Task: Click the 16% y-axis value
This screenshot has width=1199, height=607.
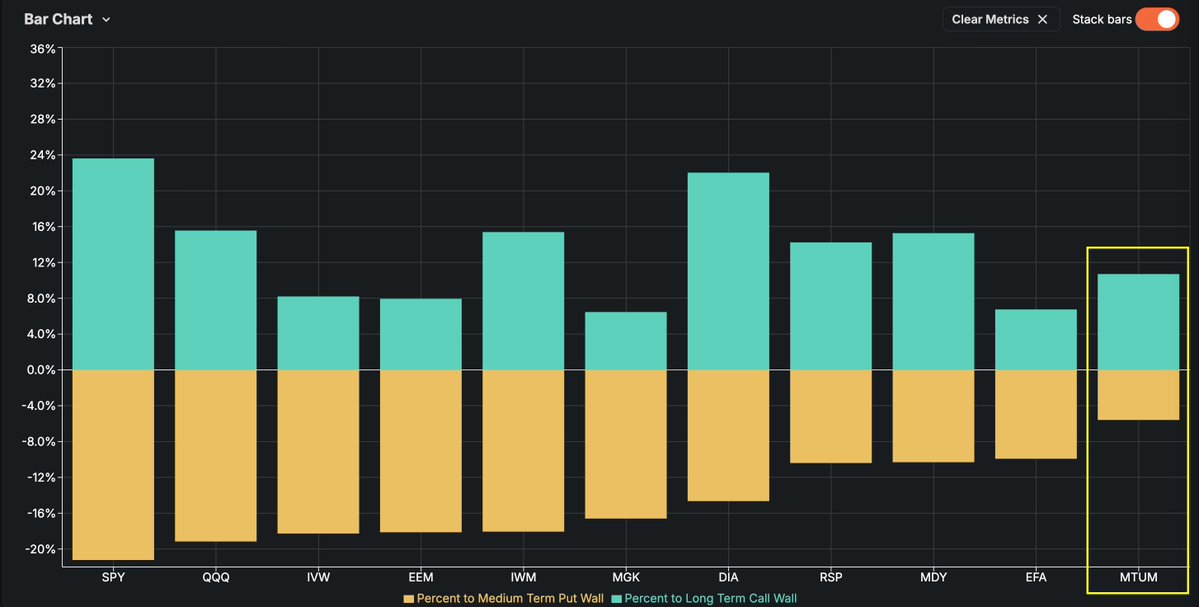Action: click(42, 227)
